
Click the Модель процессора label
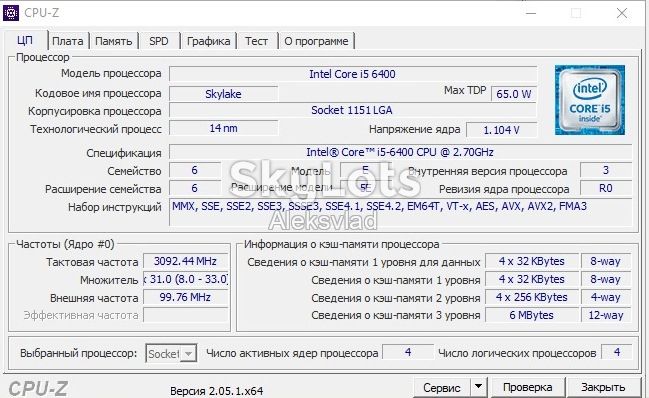(111, 73)
